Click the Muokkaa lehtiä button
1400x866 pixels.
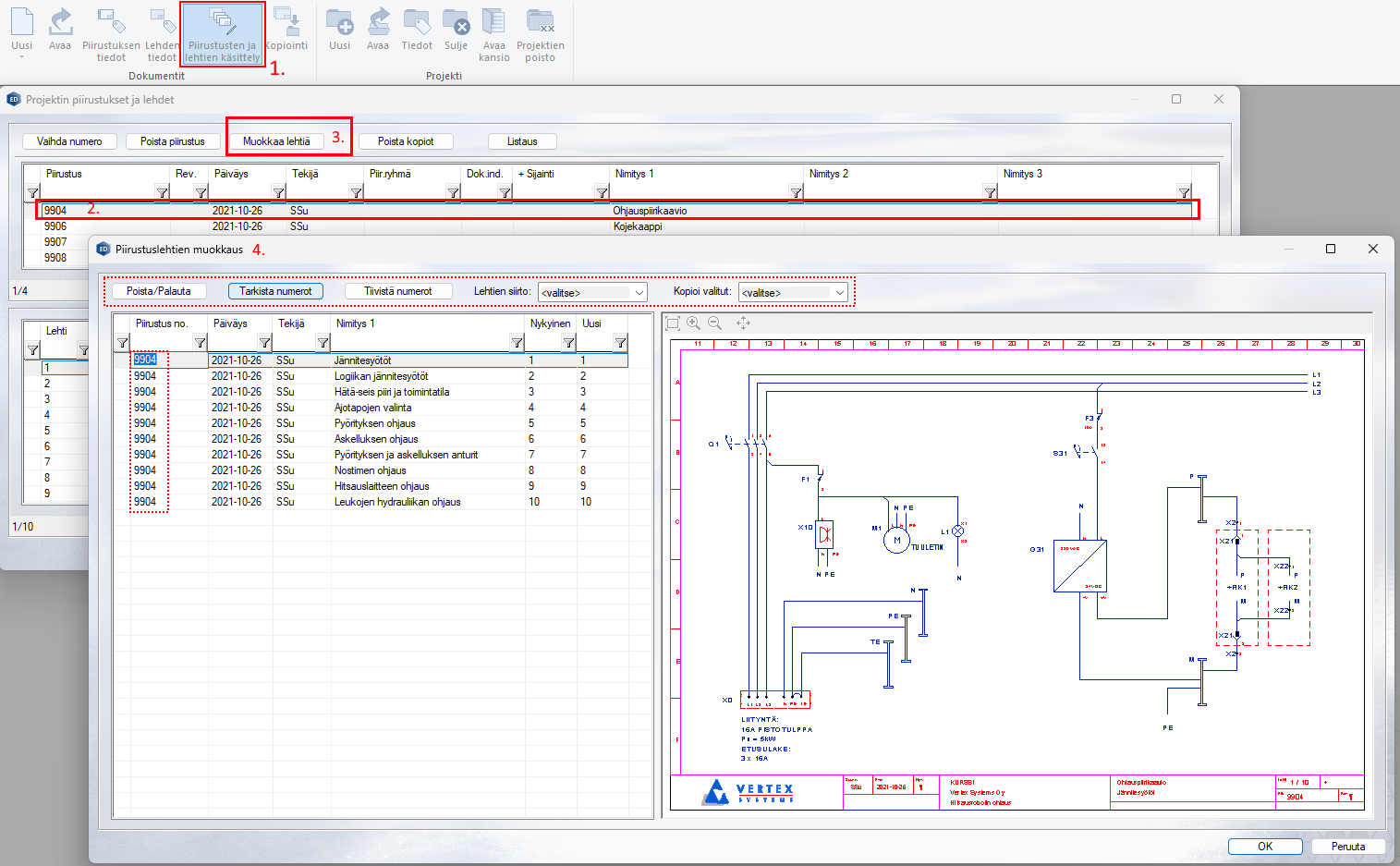tap(276, 141)
